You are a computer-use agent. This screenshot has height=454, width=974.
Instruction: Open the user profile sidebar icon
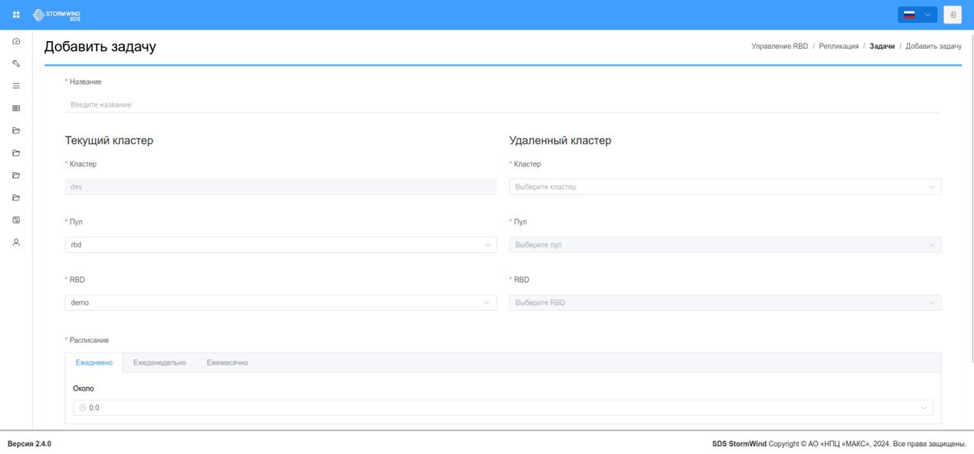click(x=16, y=242)
